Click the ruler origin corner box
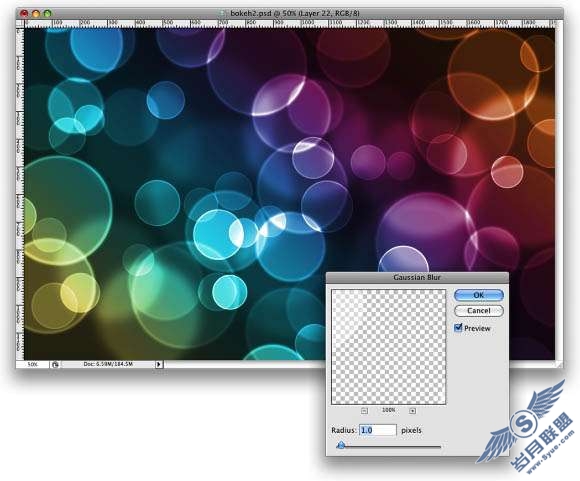The width and height of the screenshot is (580, 481). point(20,23)
